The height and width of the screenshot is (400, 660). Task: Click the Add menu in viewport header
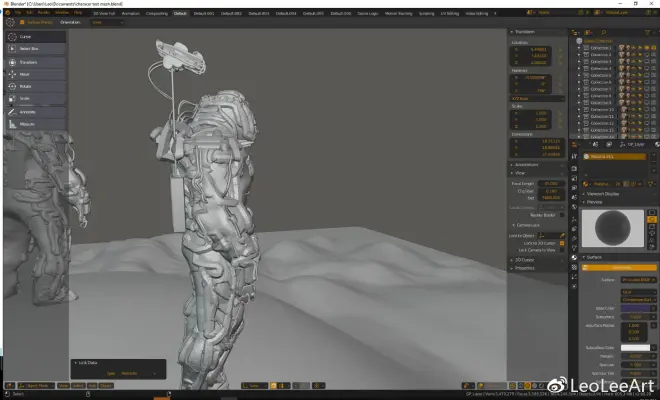click(92, 385)
